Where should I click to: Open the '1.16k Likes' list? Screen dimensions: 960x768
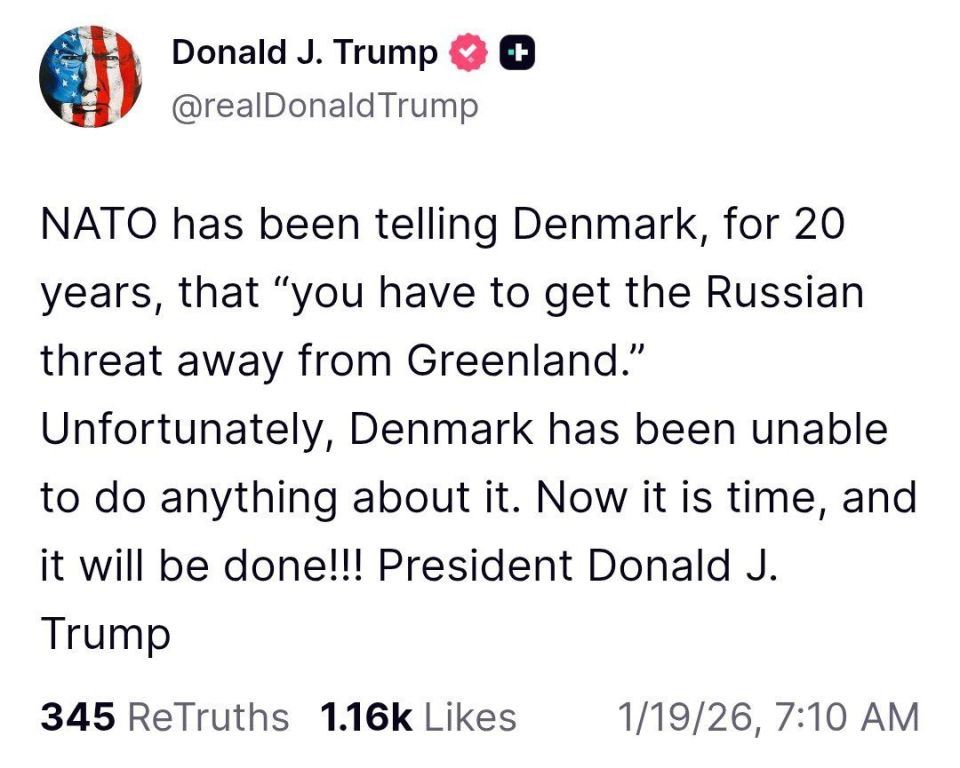click(416, 717)
